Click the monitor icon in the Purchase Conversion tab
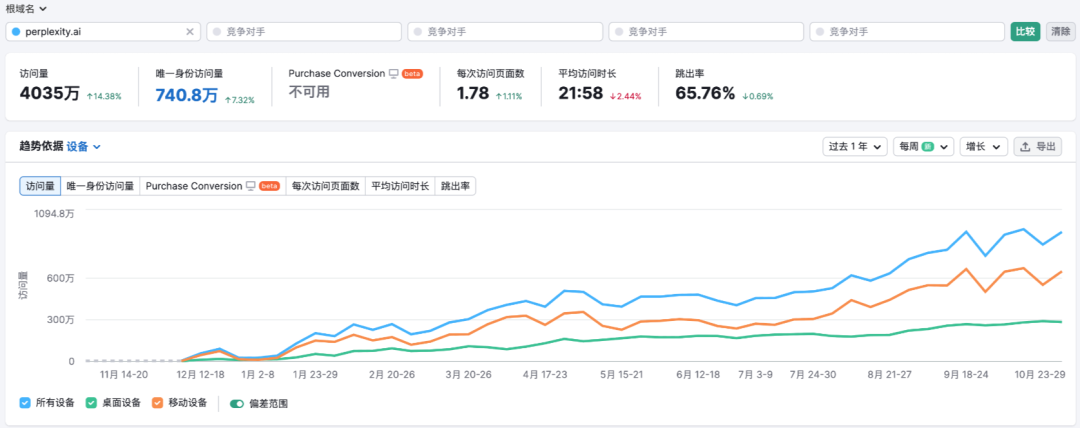This screenshot has width=1080, height=428. click(x=251, y=186)
